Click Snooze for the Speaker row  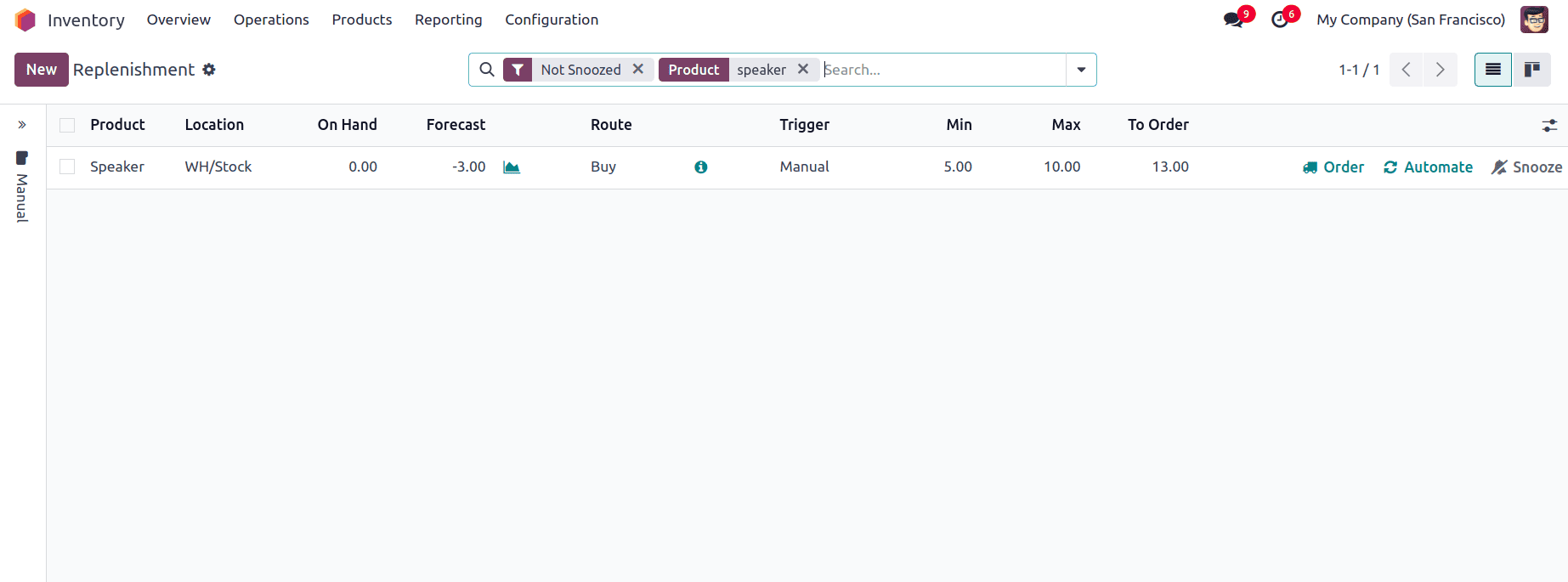1527,167
